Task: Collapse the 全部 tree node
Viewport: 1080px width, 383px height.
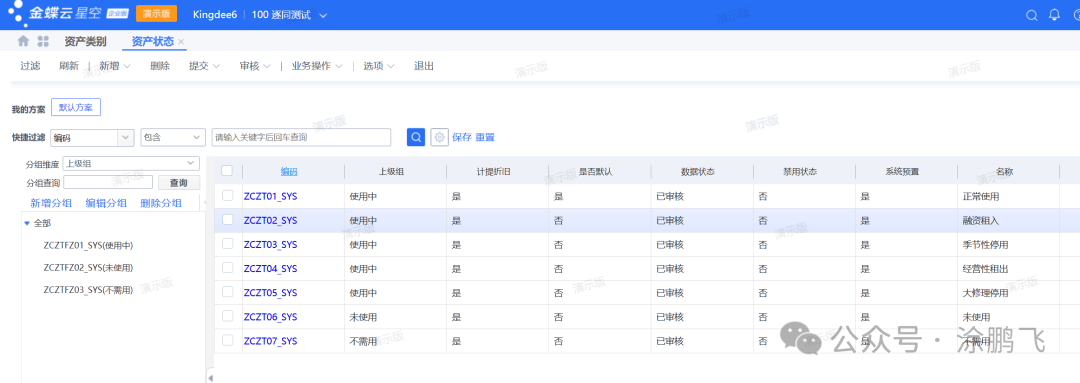Action: (x=27, y=223)
